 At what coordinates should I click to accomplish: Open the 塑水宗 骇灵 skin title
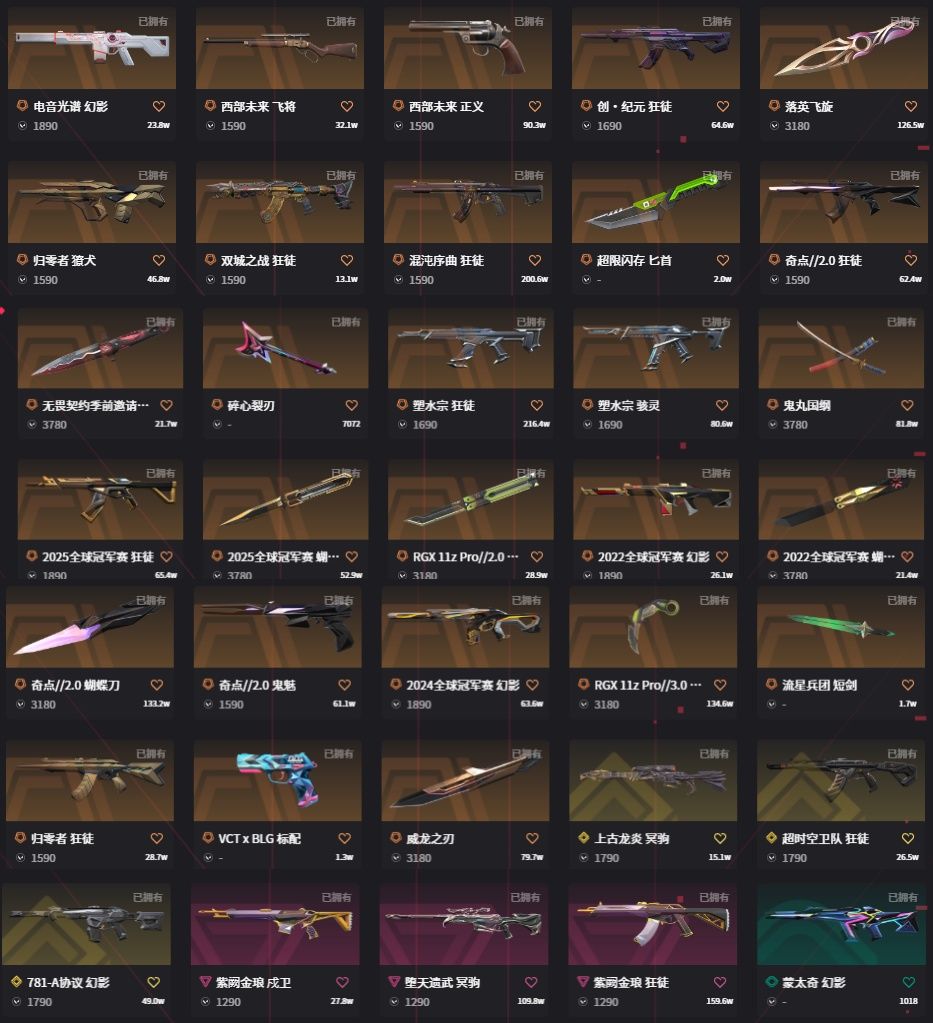[x=629, y=405]
